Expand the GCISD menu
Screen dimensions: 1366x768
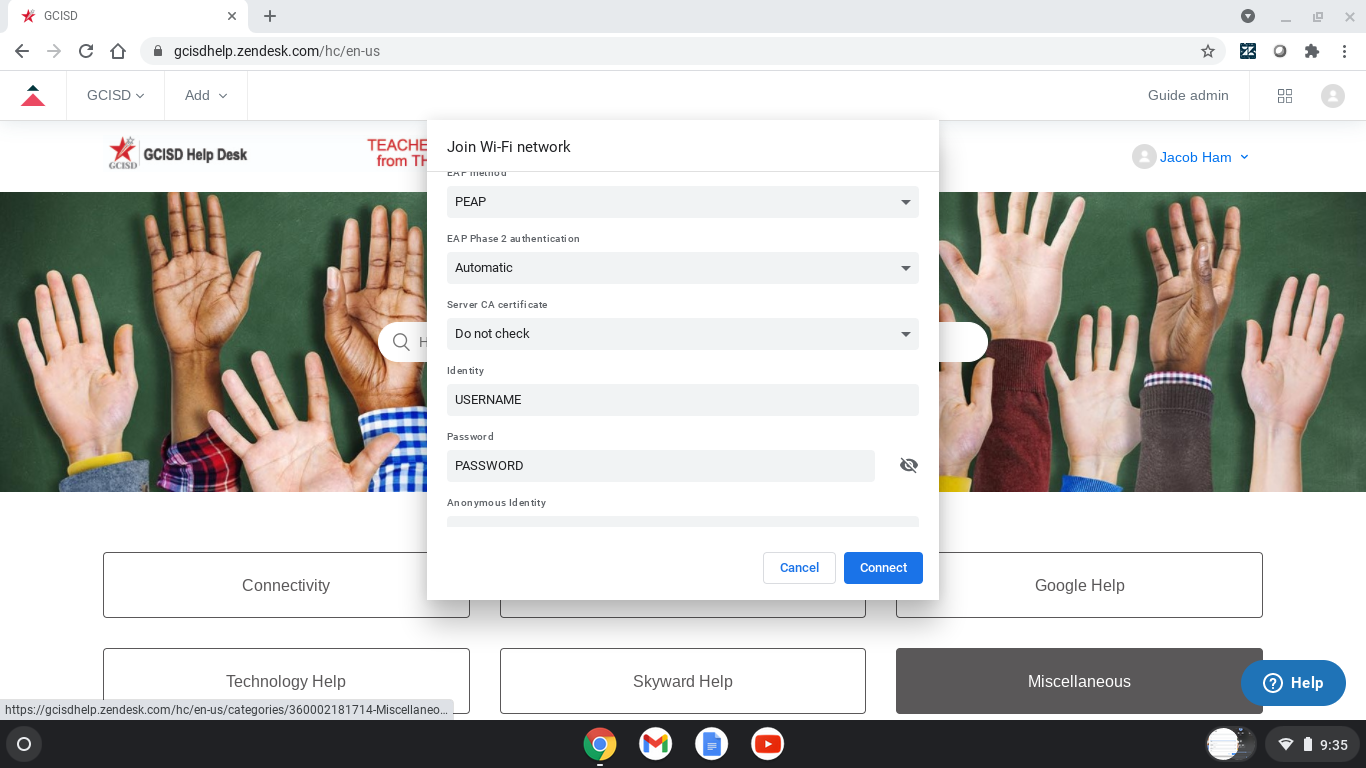115,96
